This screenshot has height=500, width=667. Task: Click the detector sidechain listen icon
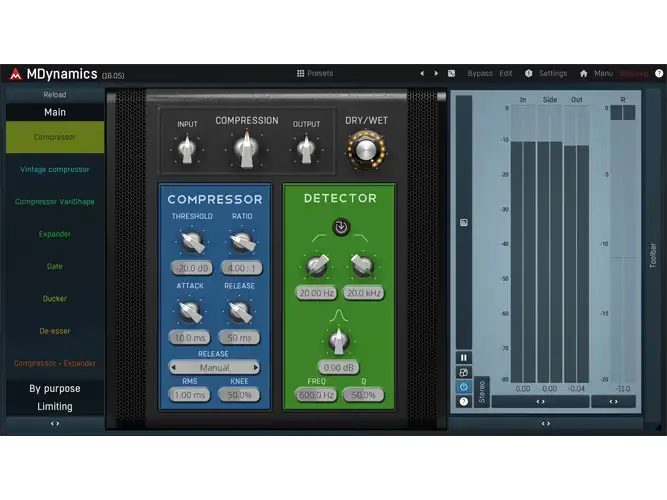341,227
